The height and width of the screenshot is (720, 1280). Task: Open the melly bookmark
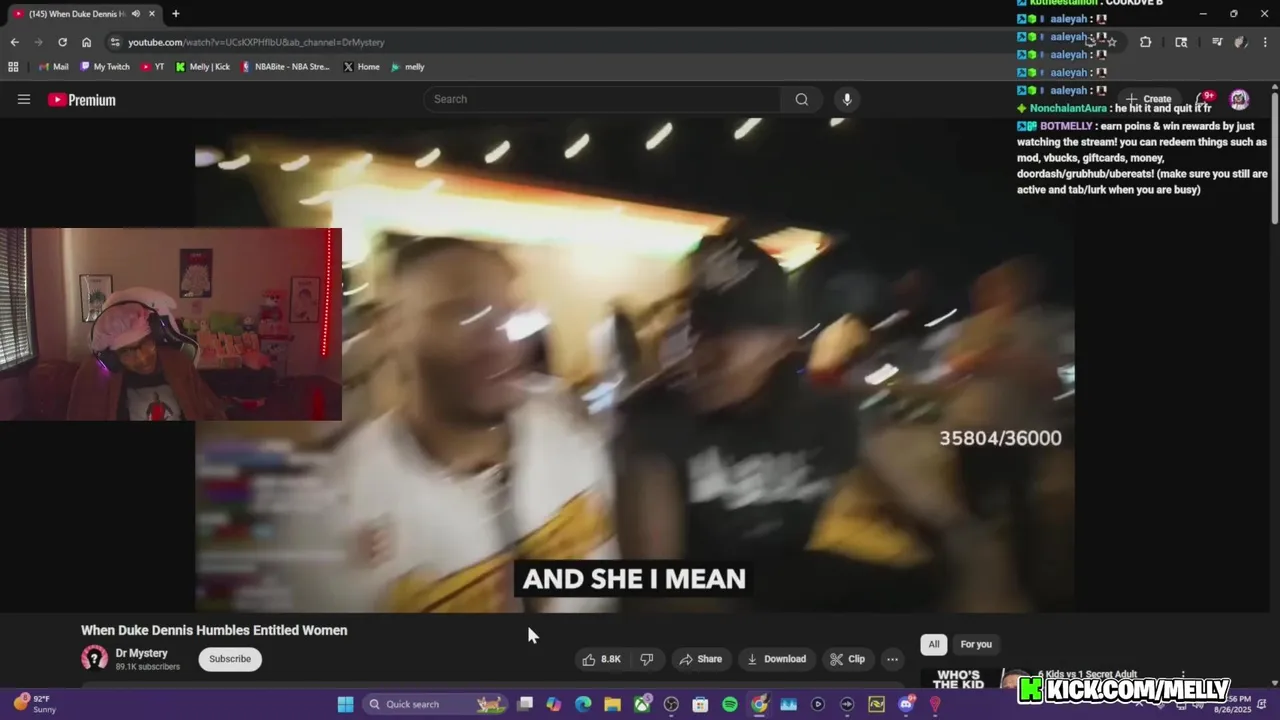pos(408,67)
